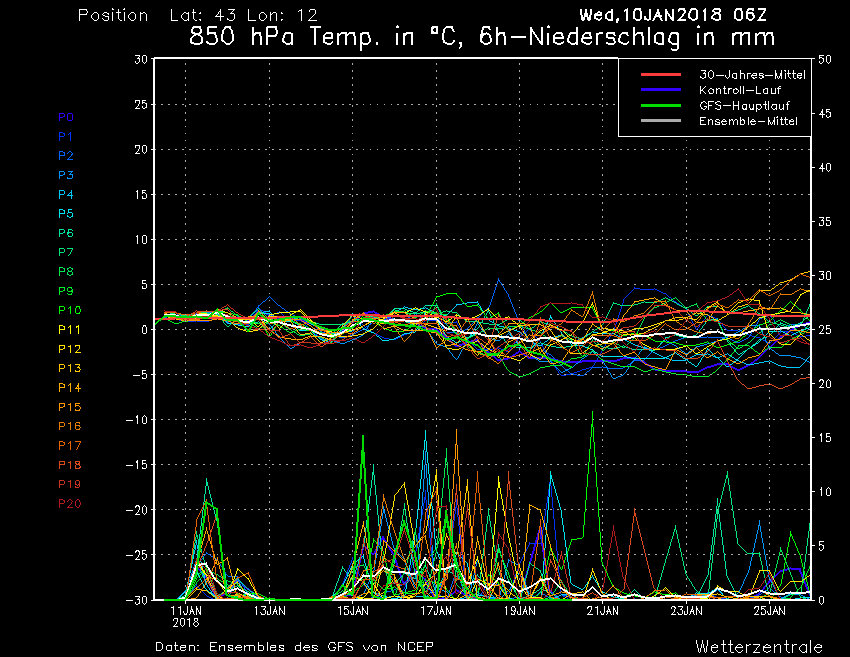The image size is (850, 657).
Task: Click the blue Kontroll-Lauf legend line
Action: [x=660, y=90]
